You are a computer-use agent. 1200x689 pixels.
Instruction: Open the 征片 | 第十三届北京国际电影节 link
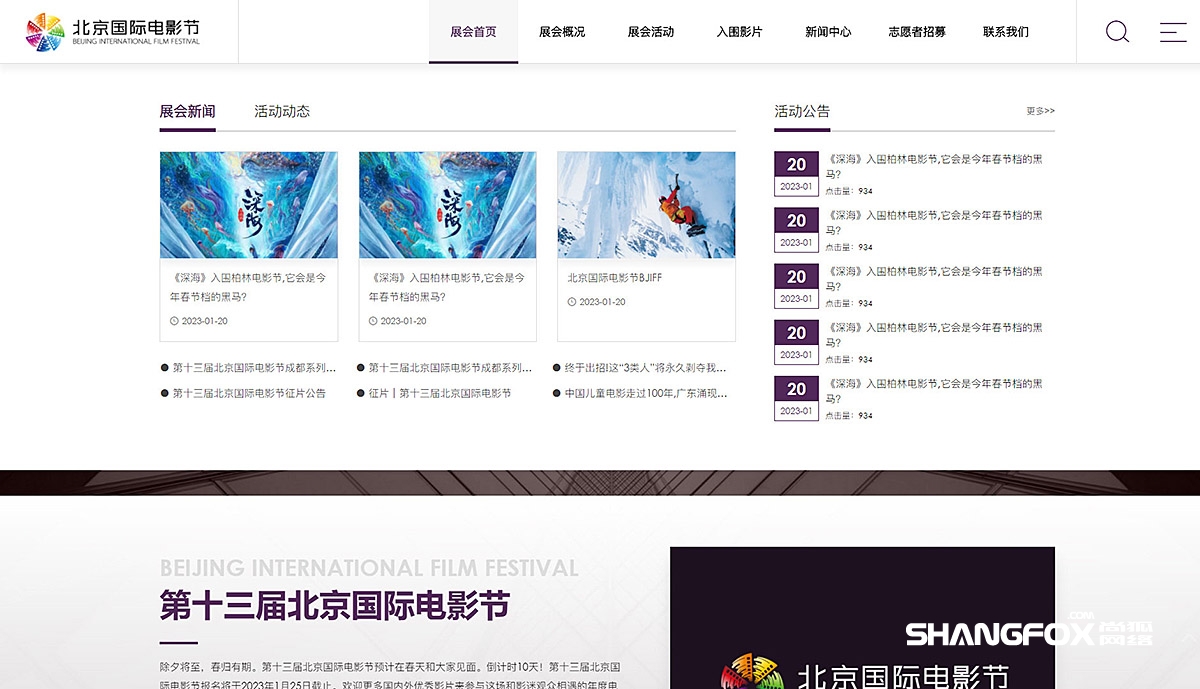click(440, 393)
